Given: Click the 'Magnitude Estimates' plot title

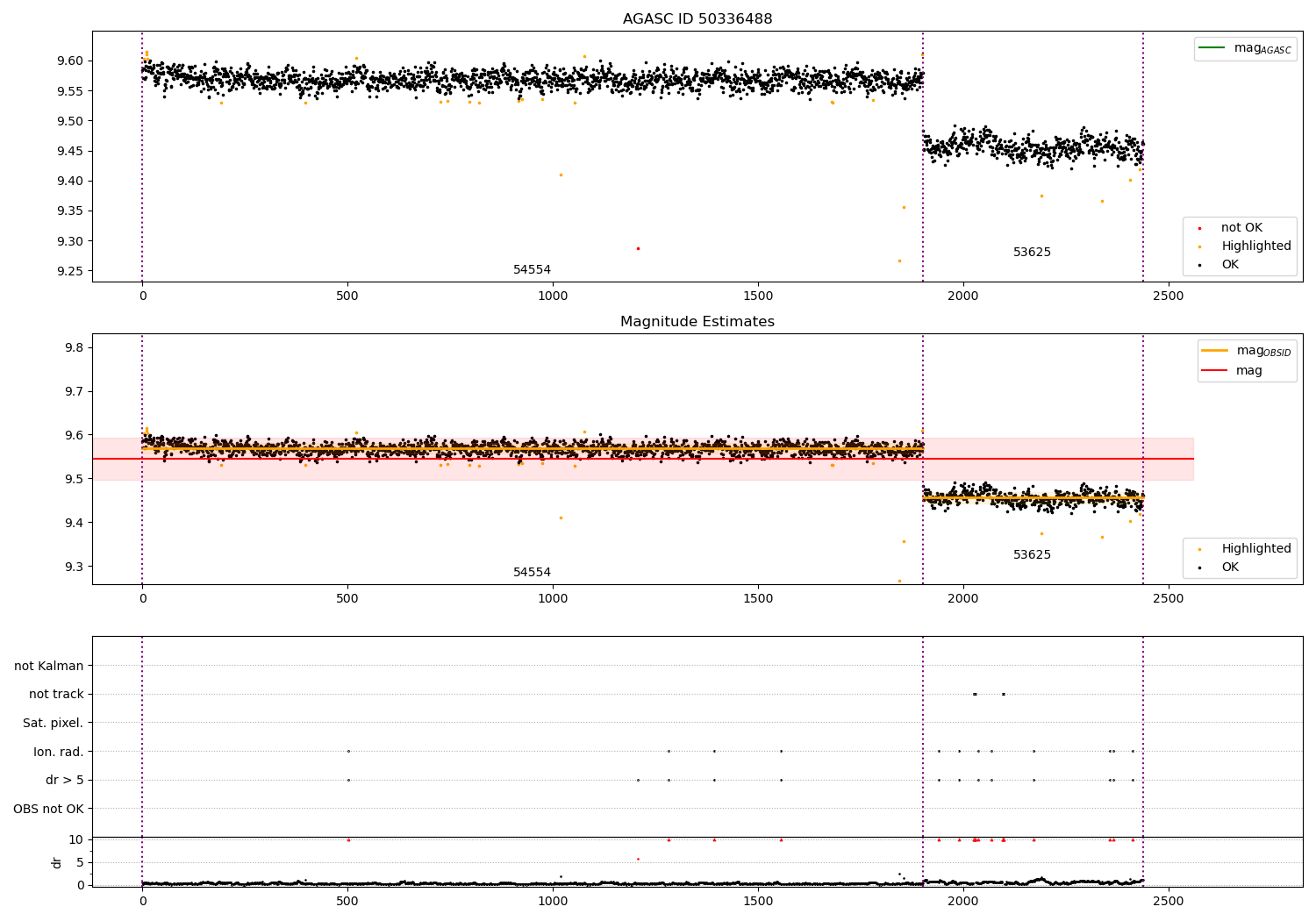Looking at the screenshot, I should tap(697, 322).
